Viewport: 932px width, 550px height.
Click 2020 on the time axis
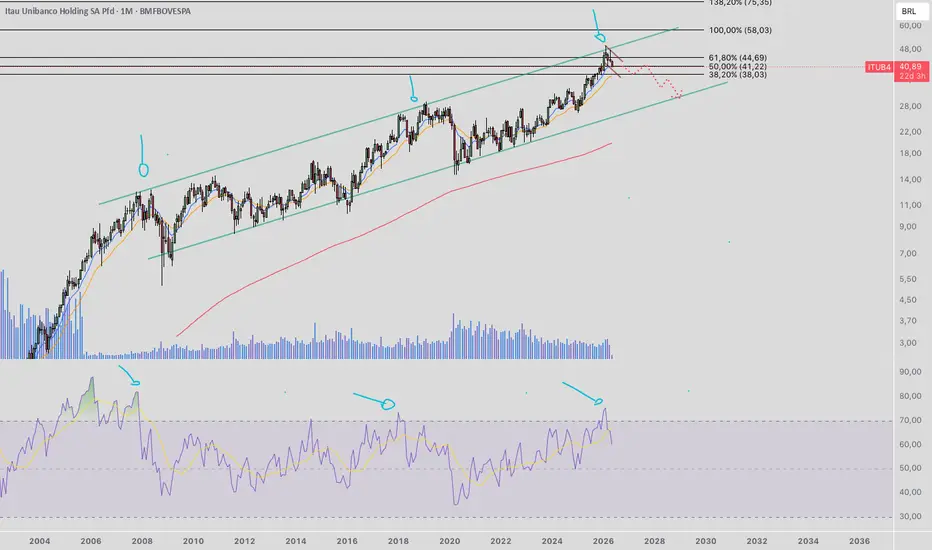pos(449,541)
